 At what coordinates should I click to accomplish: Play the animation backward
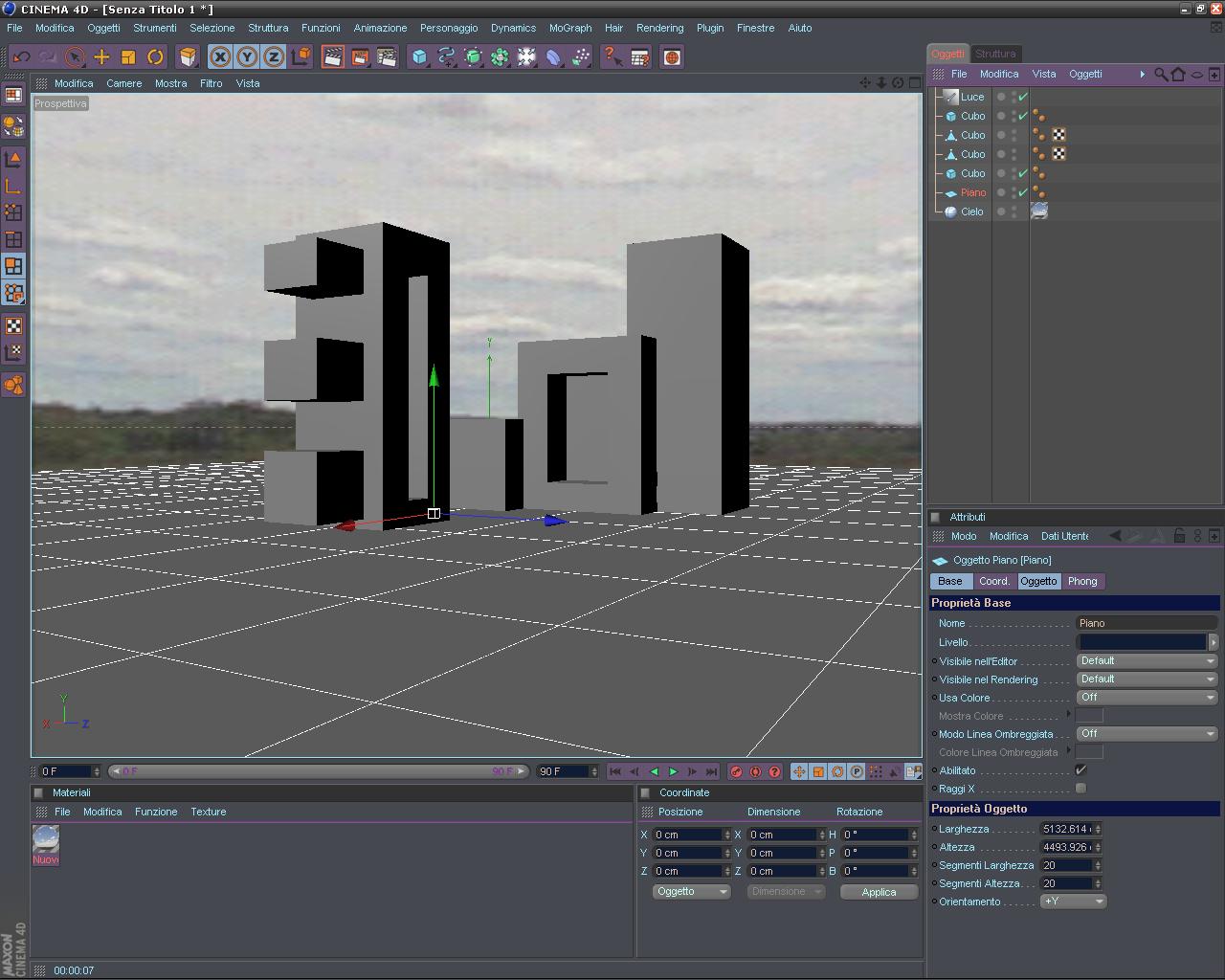click(x=654, y=771)
